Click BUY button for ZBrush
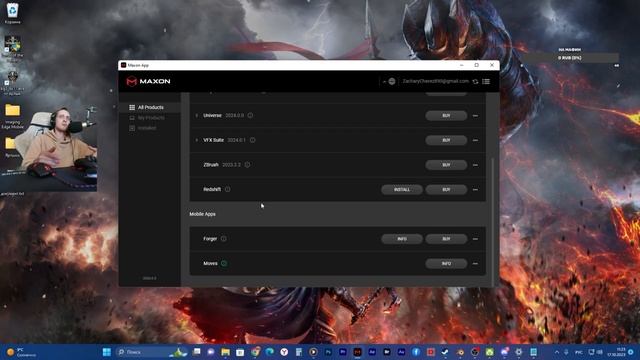640x360 pixels. tap(446, 165)
